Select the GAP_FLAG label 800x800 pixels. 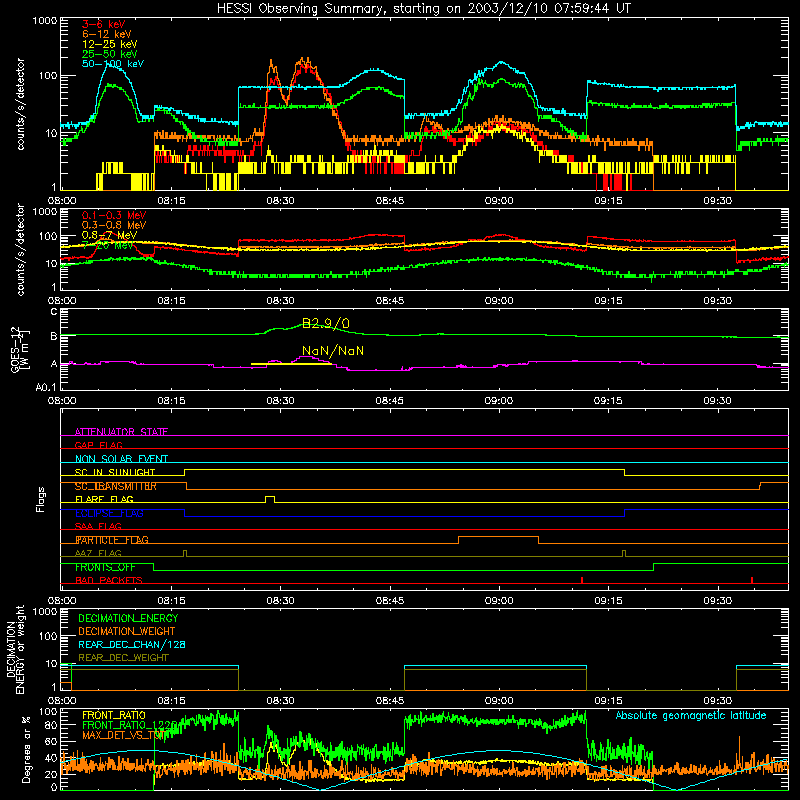tap(98, 445)
